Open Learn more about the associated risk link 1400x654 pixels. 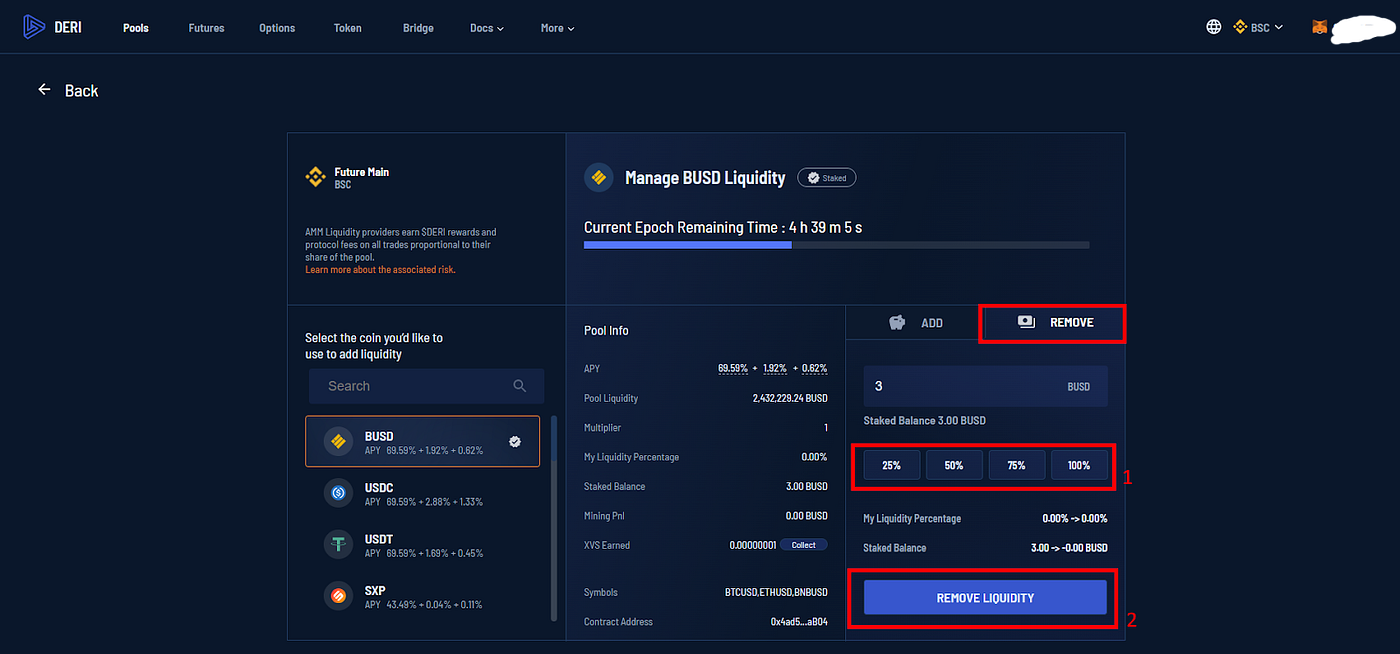pyautogui.click(x=380, y=270)
